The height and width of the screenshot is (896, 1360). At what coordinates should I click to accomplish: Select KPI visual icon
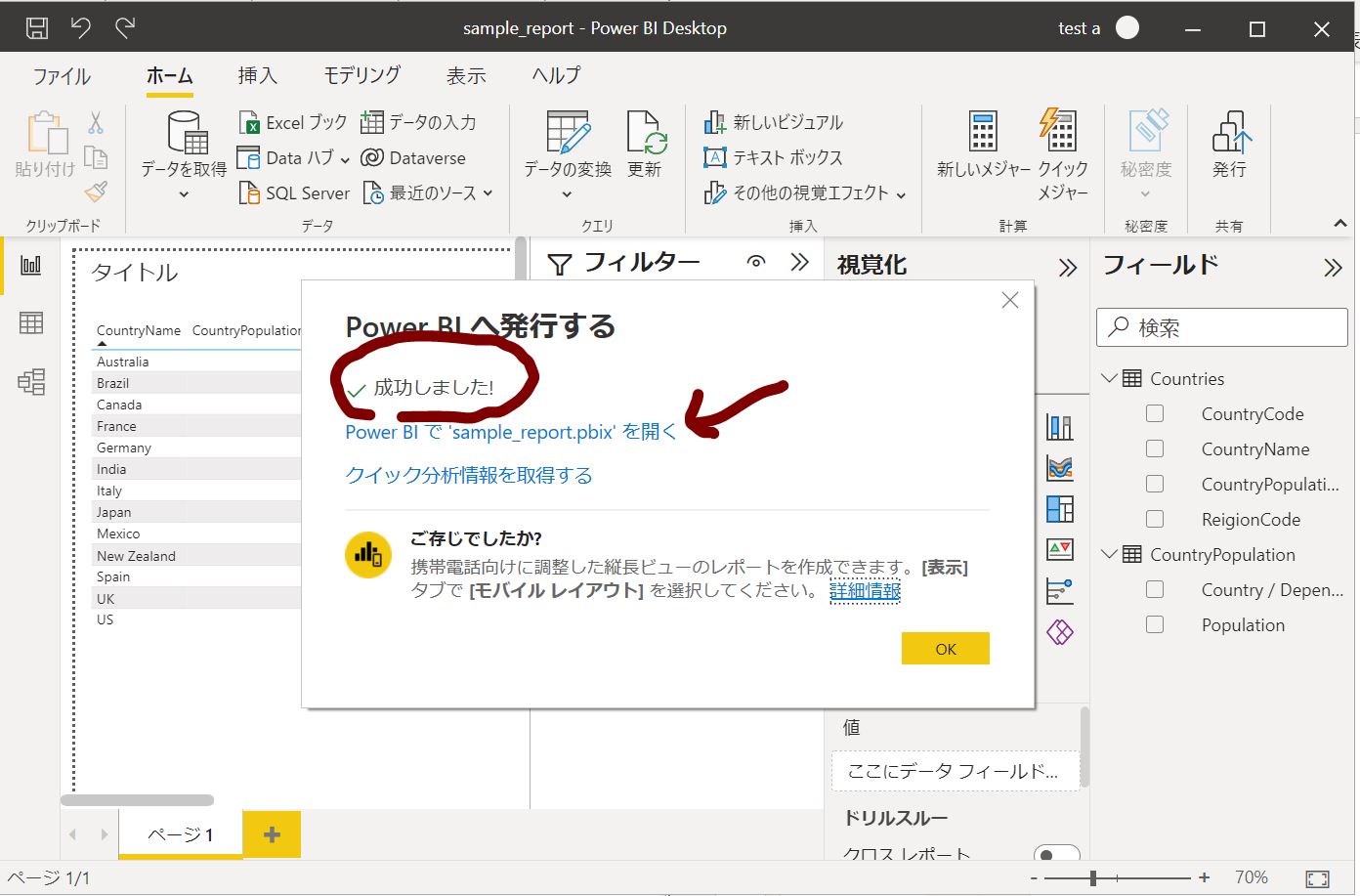coord(1060,550)
